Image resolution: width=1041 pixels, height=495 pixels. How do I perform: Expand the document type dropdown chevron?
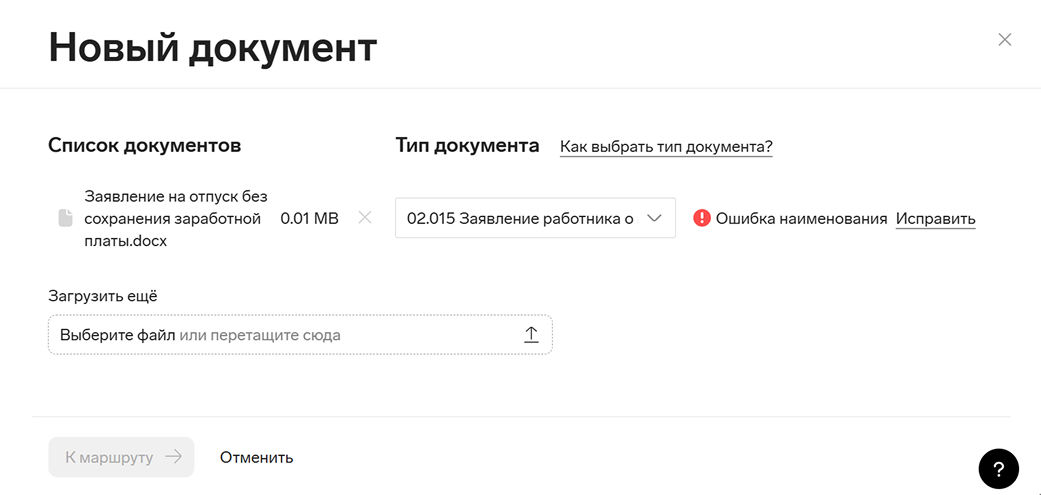(654, 218)
